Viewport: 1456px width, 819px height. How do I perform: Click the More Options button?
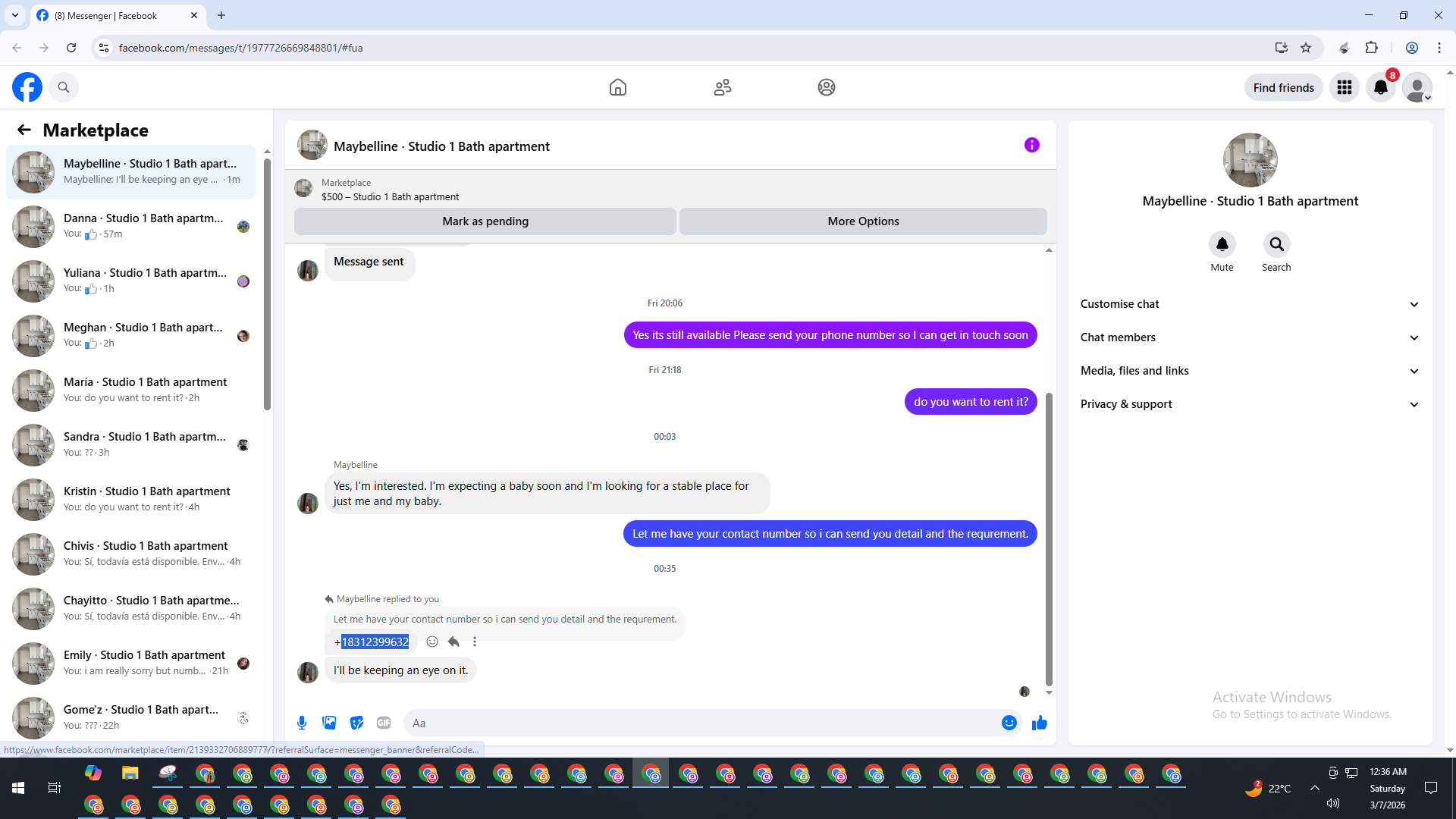pyautogui.click(x=863, y=221)
